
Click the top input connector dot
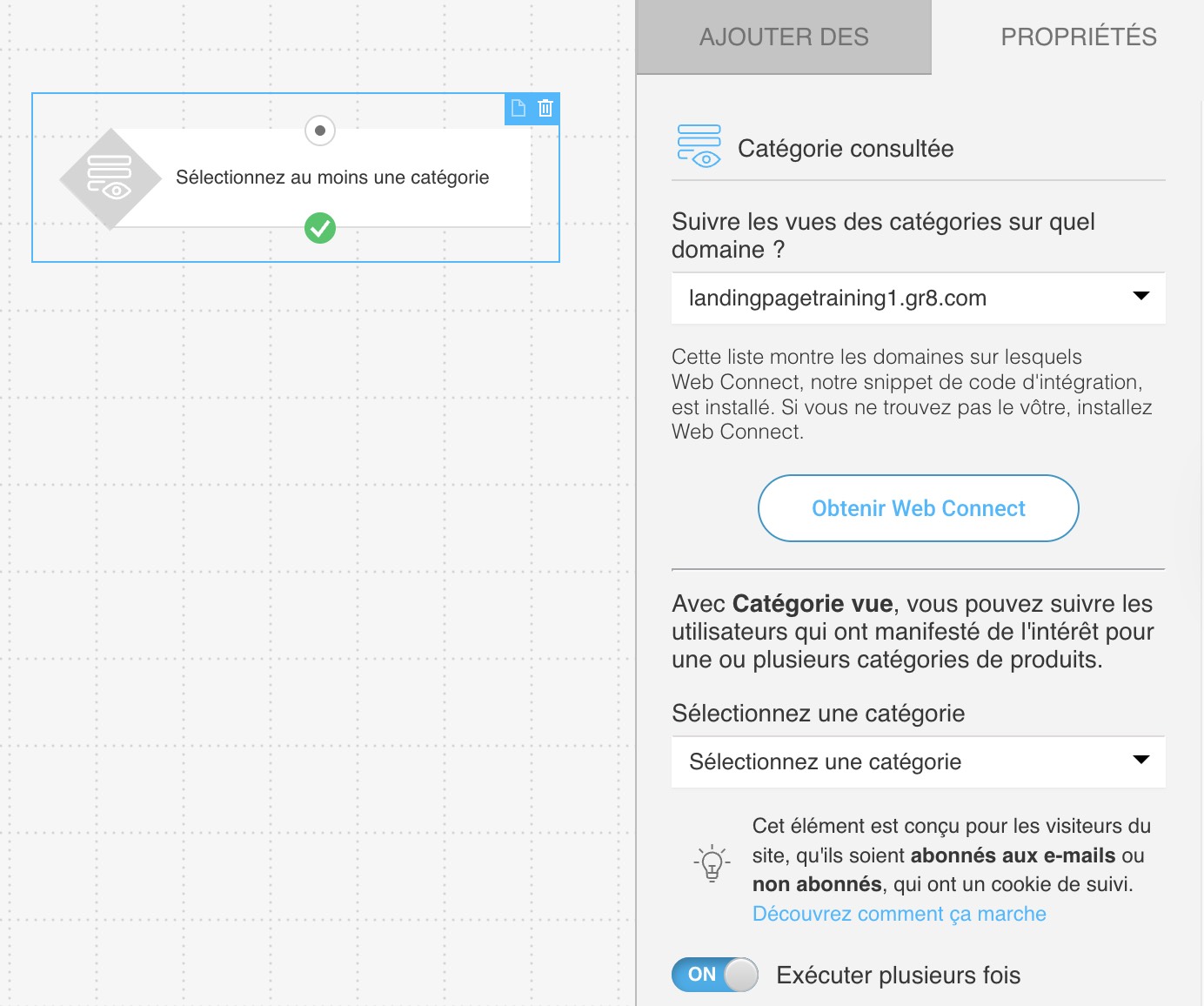pos(320,131)
